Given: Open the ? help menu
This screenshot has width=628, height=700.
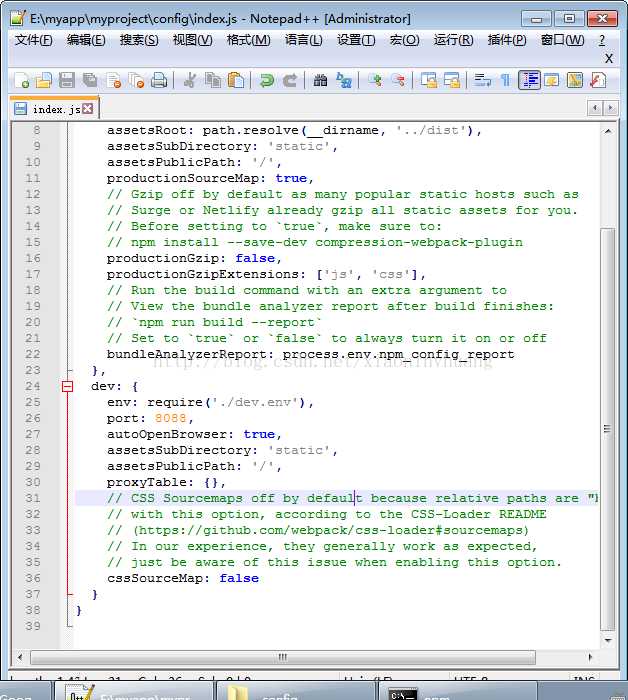Looking at the screenshot, I should click(602, 40).
